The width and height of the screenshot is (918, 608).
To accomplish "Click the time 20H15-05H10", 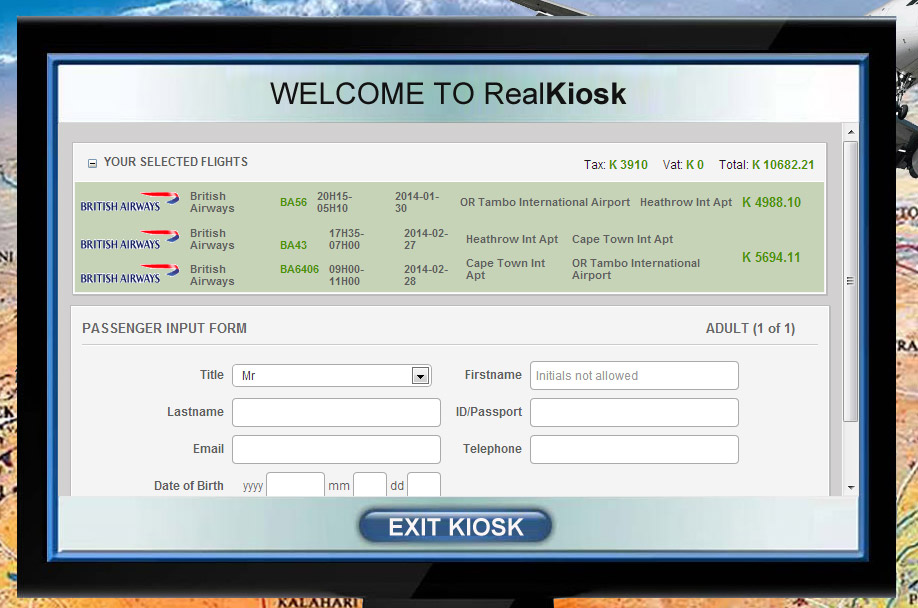I will 334,202.
